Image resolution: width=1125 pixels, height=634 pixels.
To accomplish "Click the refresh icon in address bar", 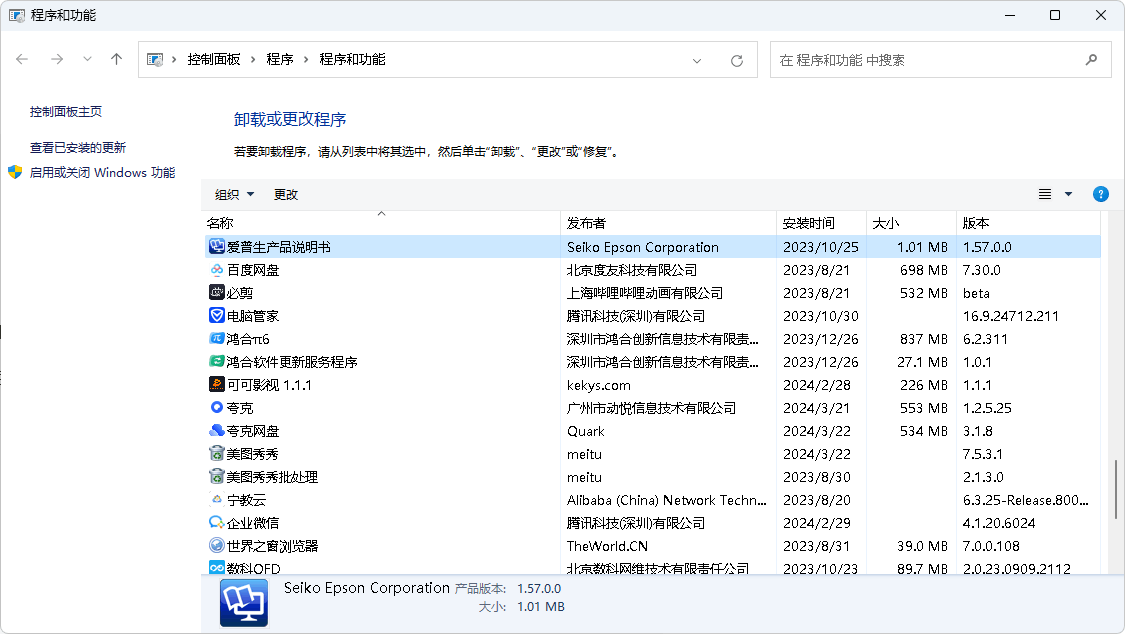I will tap(737, 61).
